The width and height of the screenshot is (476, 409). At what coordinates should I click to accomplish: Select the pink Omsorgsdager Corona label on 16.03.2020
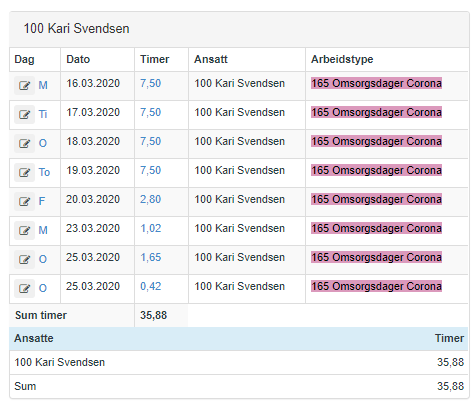point(376,83)
